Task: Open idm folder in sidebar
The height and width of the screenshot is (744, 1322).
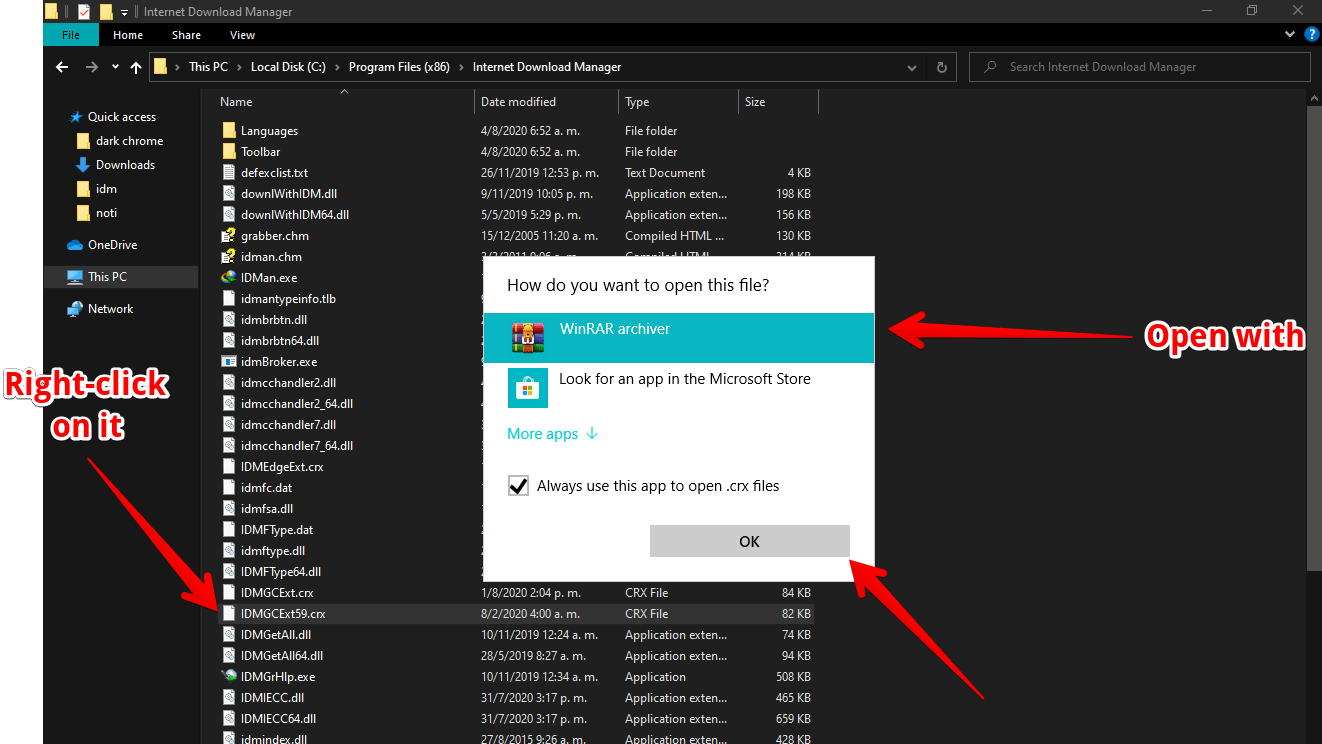Action: (106, 189)
